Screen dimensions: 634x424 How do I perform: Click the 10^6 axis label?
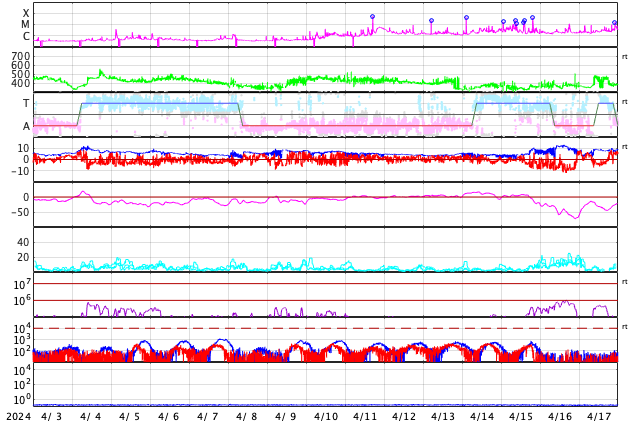(x=22, y=300)
